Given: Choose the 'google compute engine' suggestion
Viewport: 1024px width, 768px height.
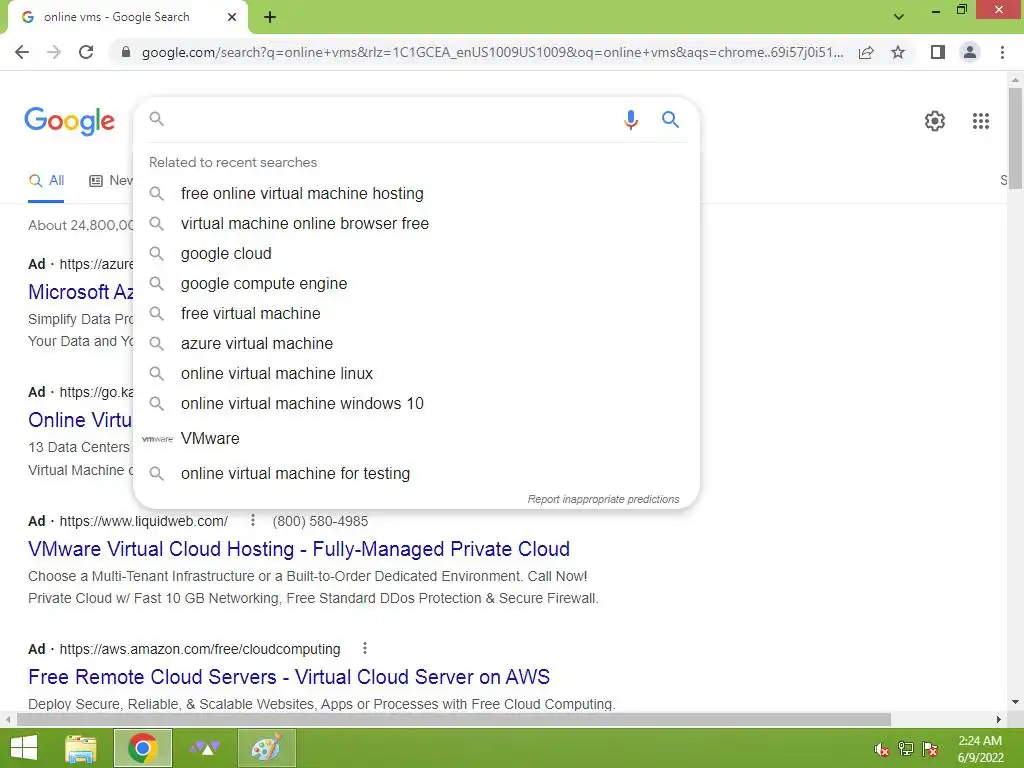Looking at the screenshot, I should (416, 283).
